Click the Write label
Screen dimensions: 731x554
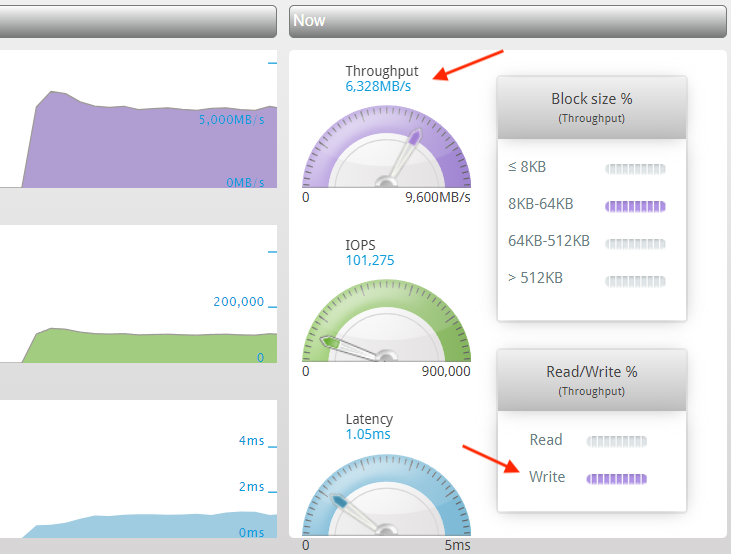(x=547, y=477)
